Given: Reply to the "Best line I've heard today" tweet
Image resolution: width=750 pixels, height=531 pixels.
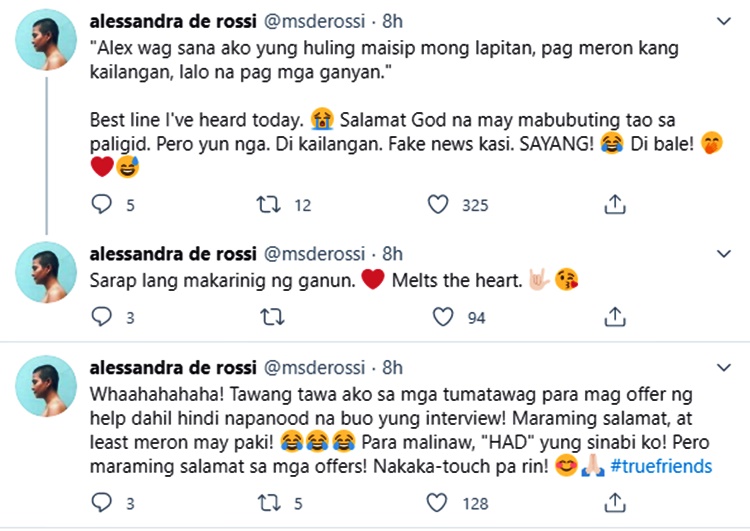Looking at the screenshot, I should [x=101, y=205].
